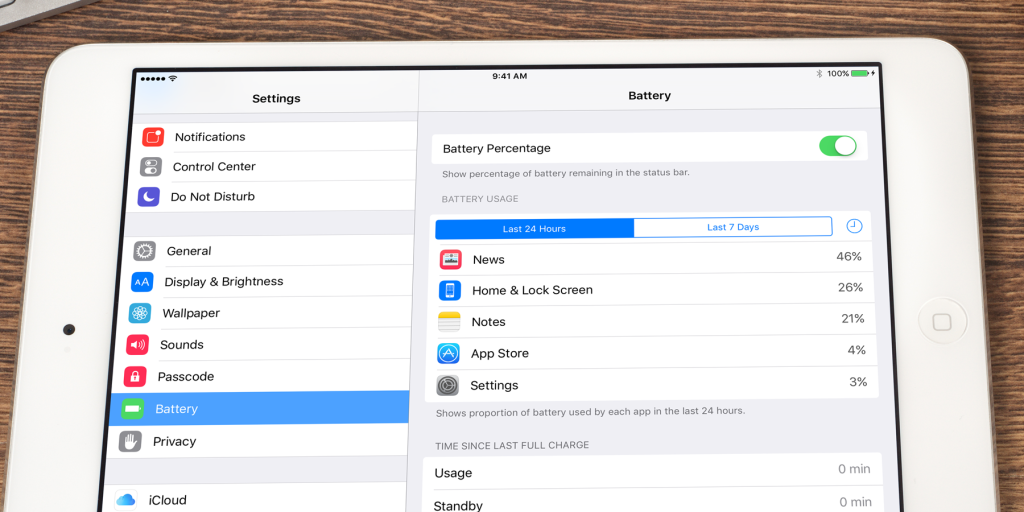Tap the Notes app icon
1024x512 pixels.
[449, 321]
